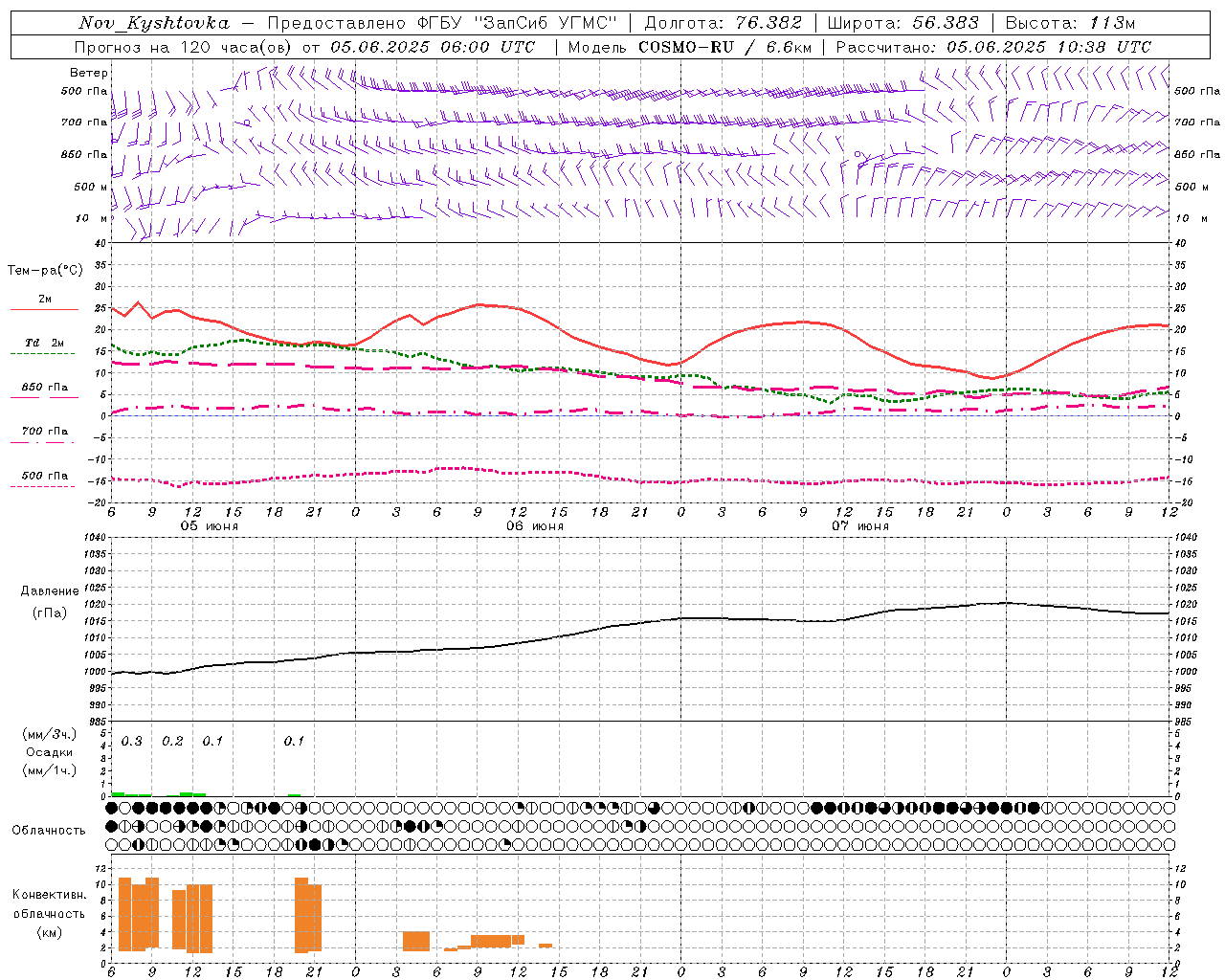This screenshot has width=1225, height=980.
Task: Click the 05 июня date label
Action: click(210, 526)
